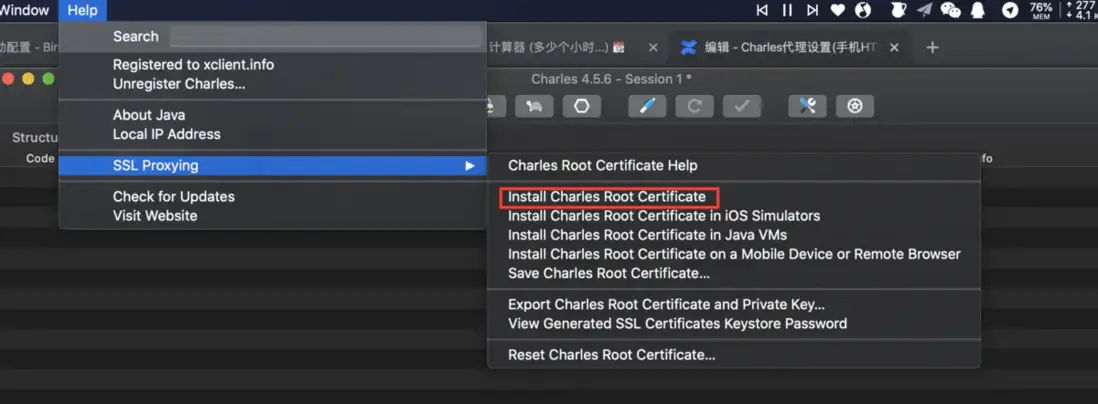Skip to next track in menu bar
The width and height of the screenshot is (1098, 404).
pos(812,10)
